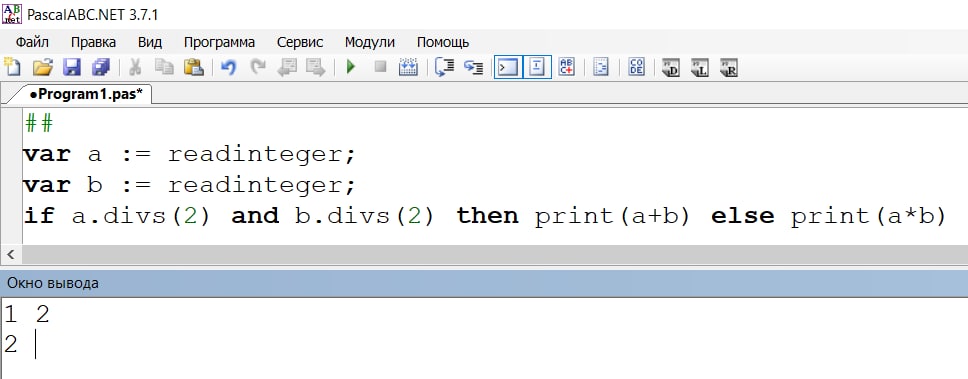Image resolution: width=968 pixels, height=379 pixels.
Task: Toggle the output window toolbar button
Action: tap(507, 67)
